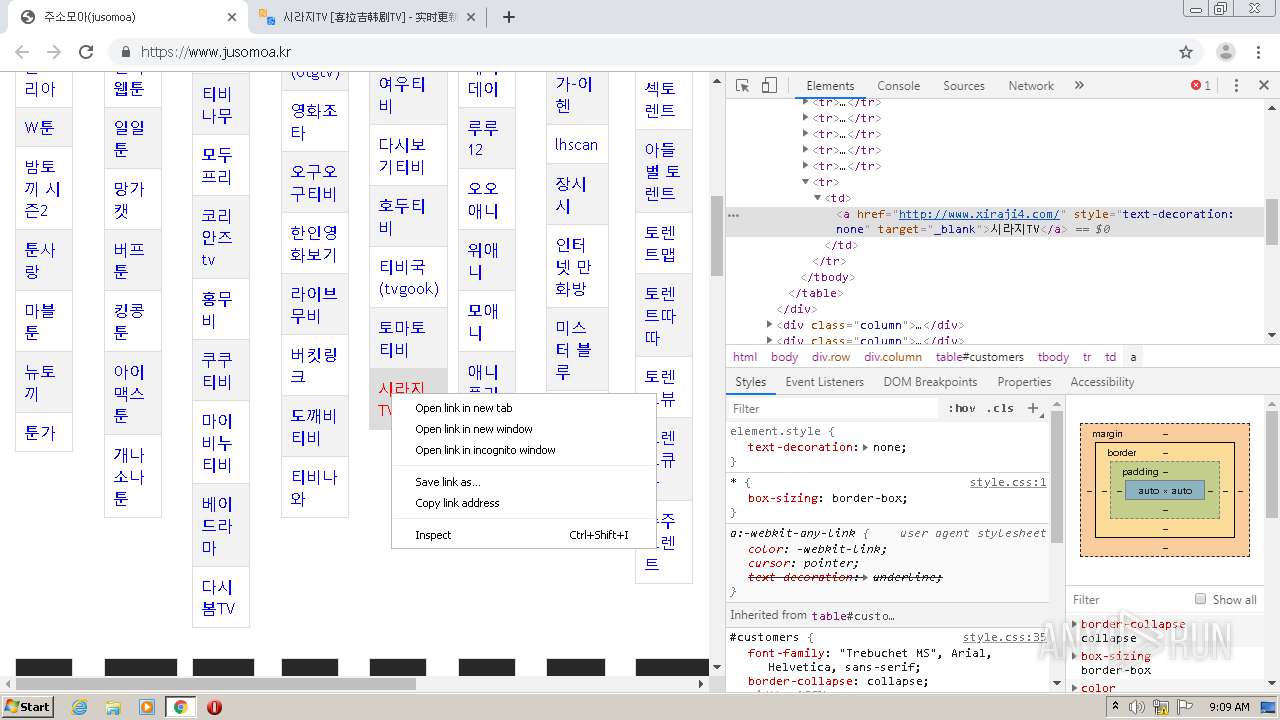
Task: Click the lhscan link in the page
Action: point(576,145)
